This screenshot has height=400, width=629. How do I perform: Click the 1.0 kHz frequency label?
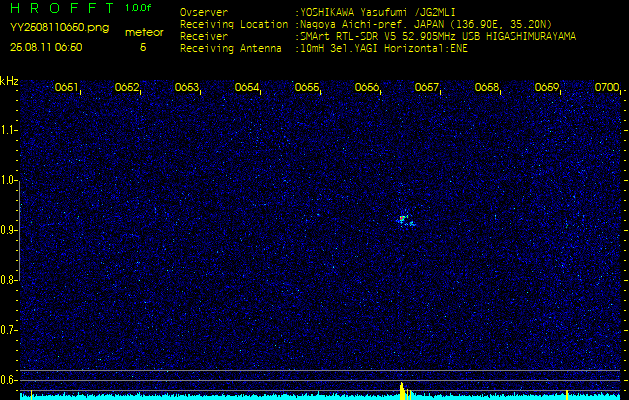click(7, 180)
